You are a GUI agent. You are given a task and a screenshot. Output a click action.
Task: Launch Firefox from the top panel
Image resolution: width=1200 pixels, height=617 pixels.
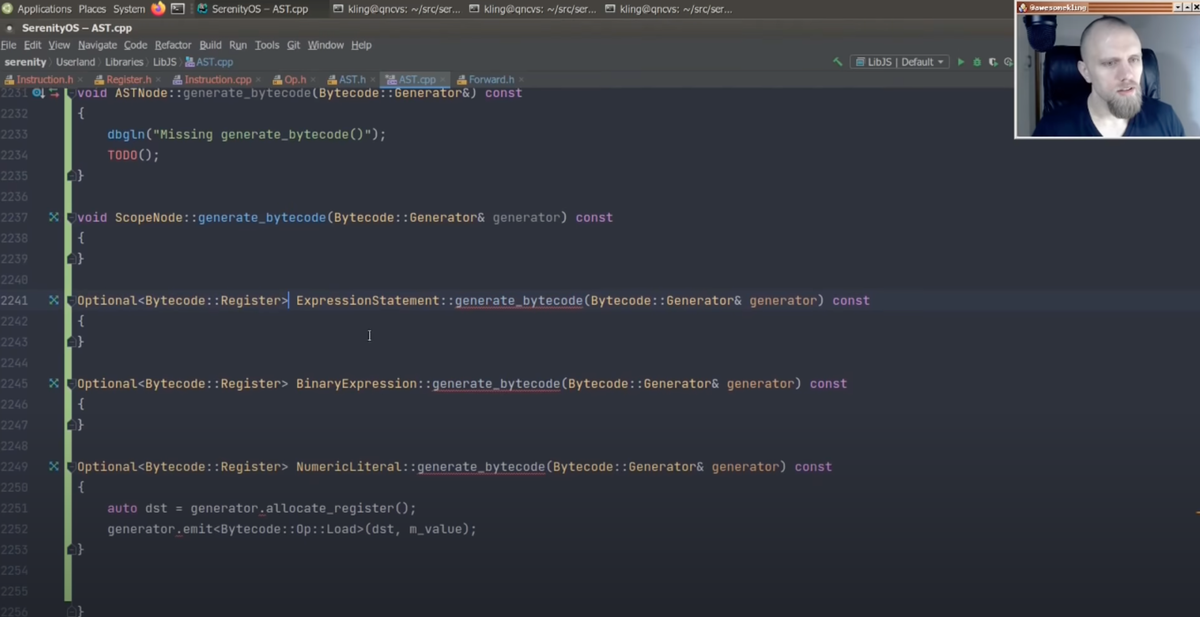158,9
